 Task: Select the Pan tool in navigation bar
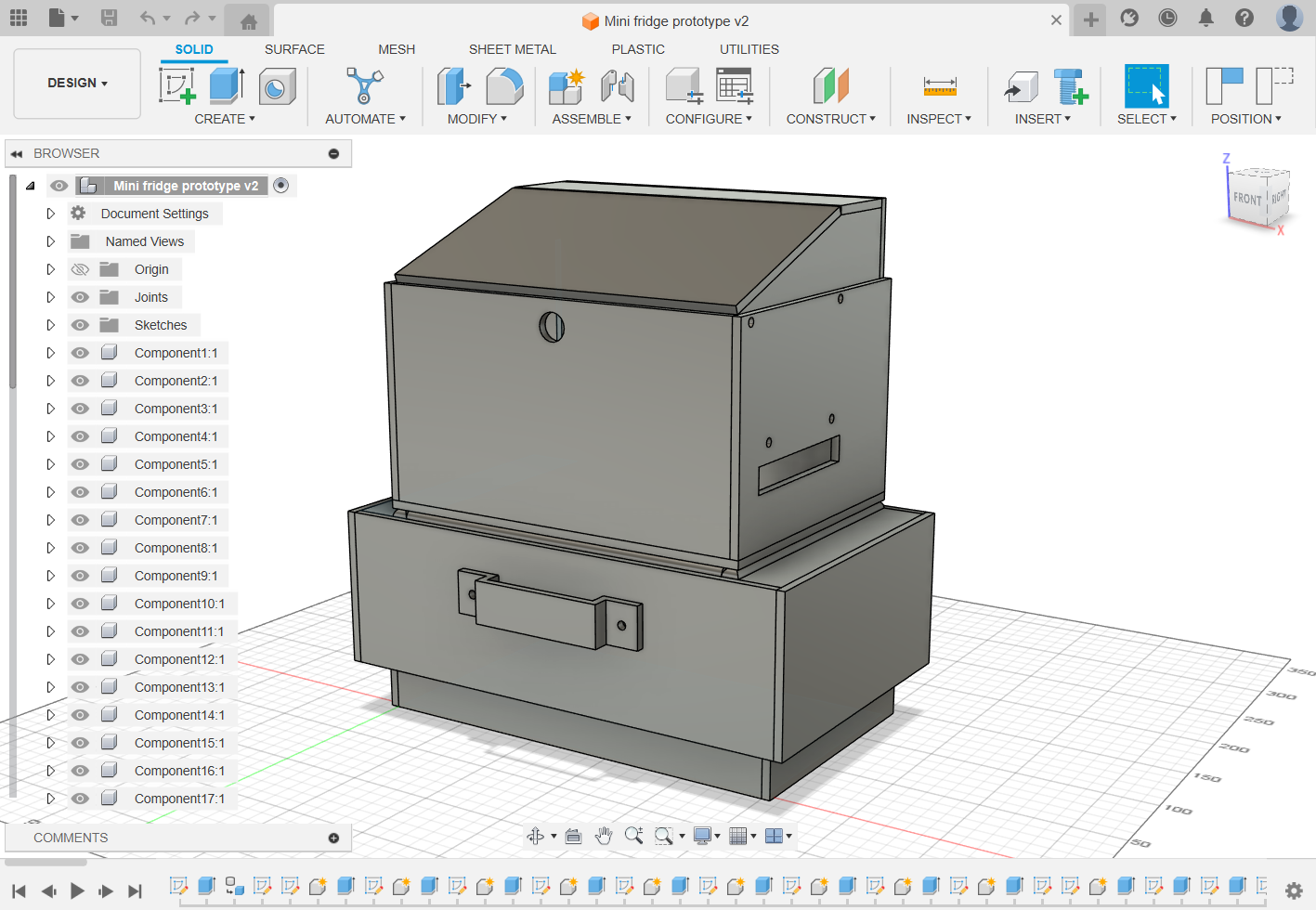(x=603, y=835)
